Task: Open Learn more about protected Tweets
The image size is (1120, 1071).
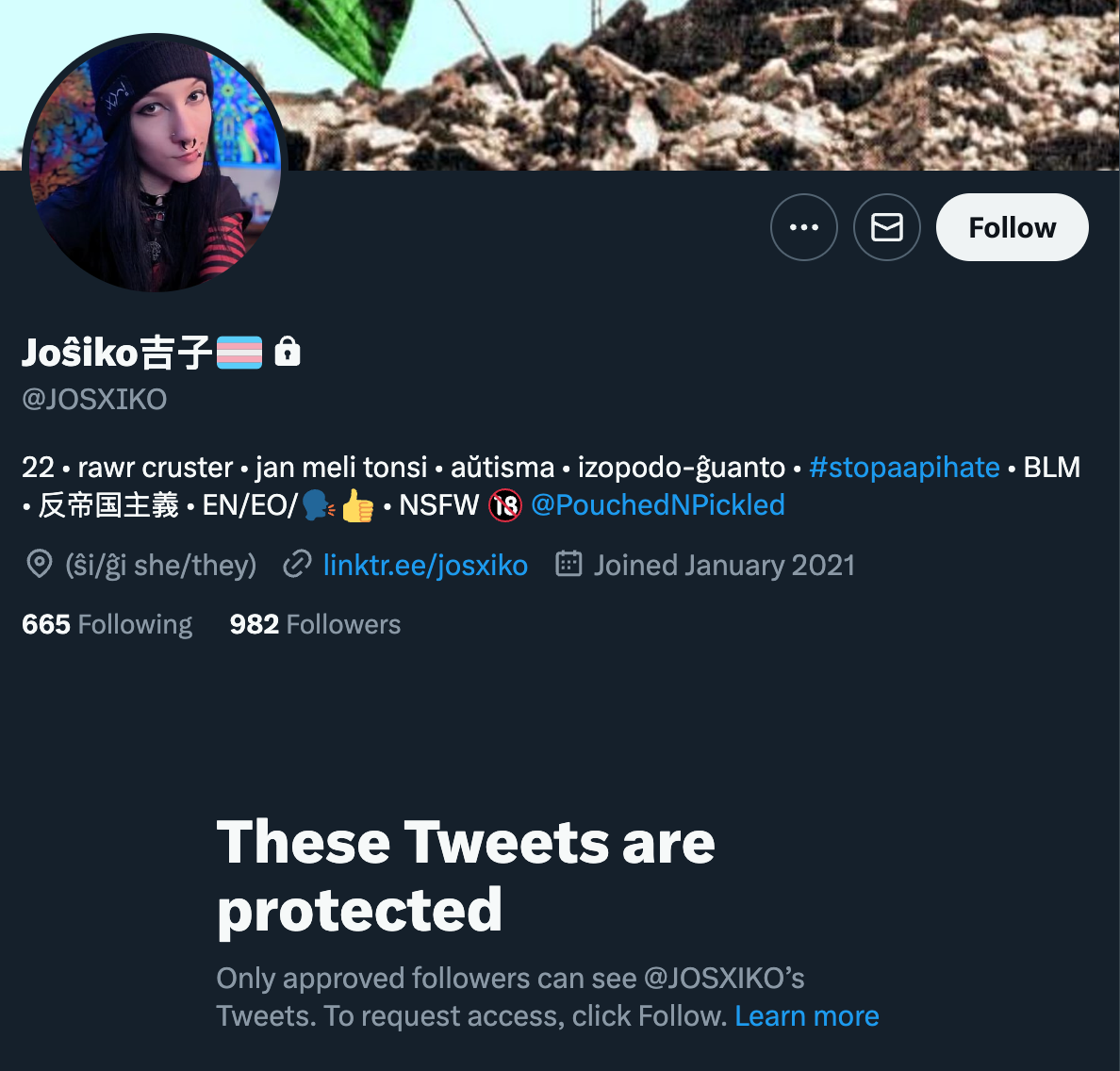Action: 806,1016
